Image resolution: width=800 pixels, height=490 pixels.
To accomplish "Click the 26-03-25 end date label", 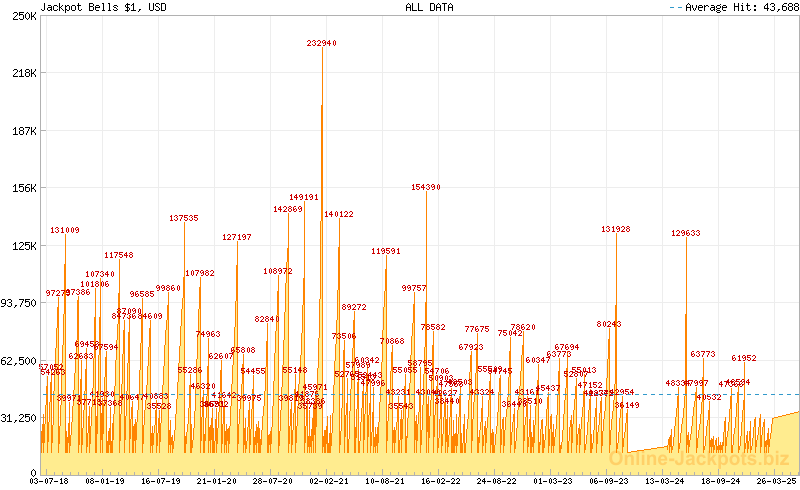I will 775,480.
